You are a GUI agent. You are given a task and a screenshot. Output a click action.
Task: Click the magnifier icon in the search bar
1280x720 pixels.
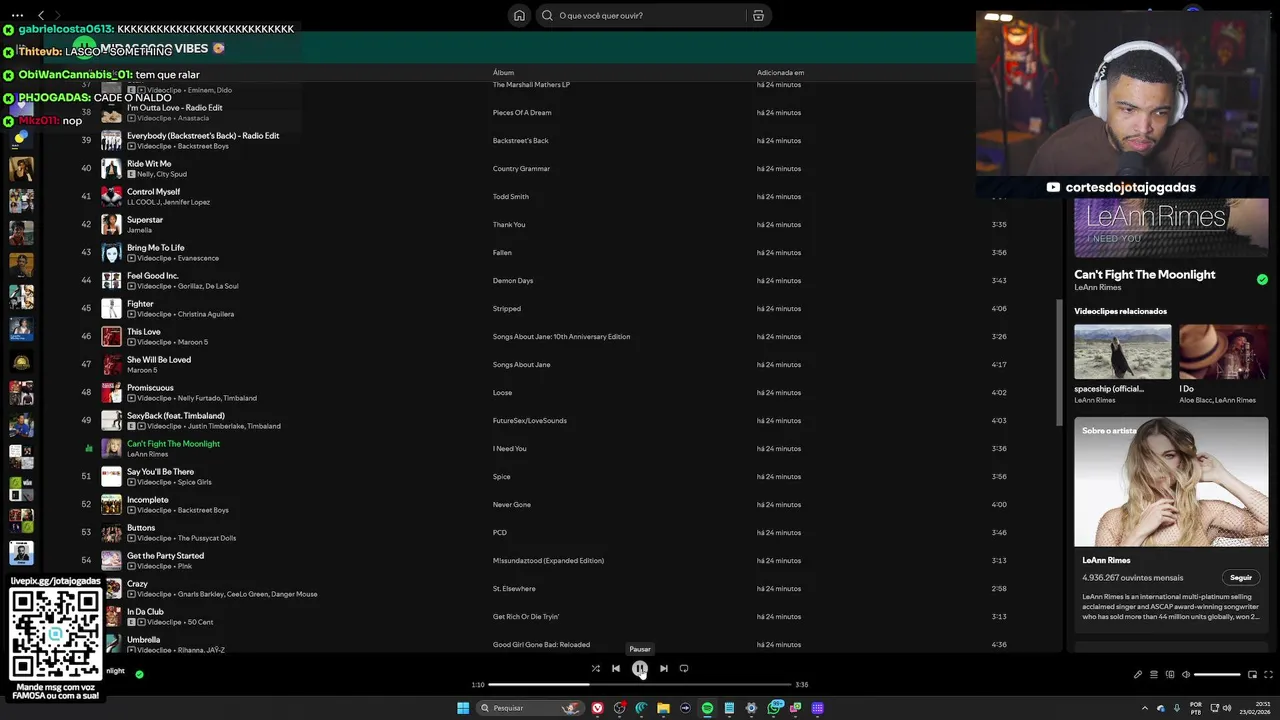tap(547, 15)
